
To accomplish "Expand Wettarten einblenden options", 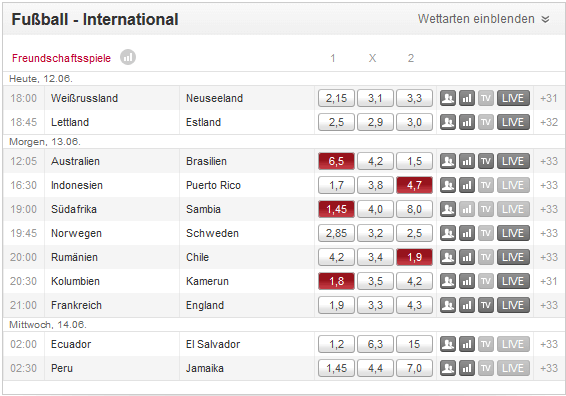I will tap(483, 19).
